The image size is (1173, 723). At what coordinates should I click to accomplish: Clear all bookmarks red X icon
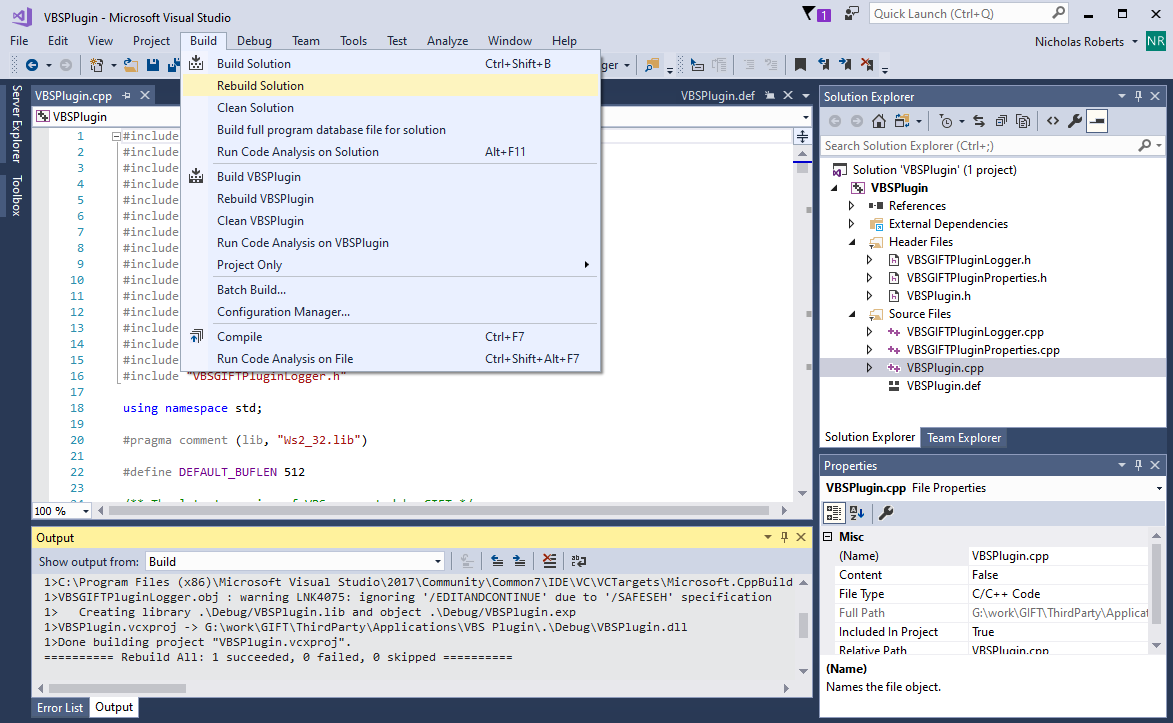click(867, 64)
